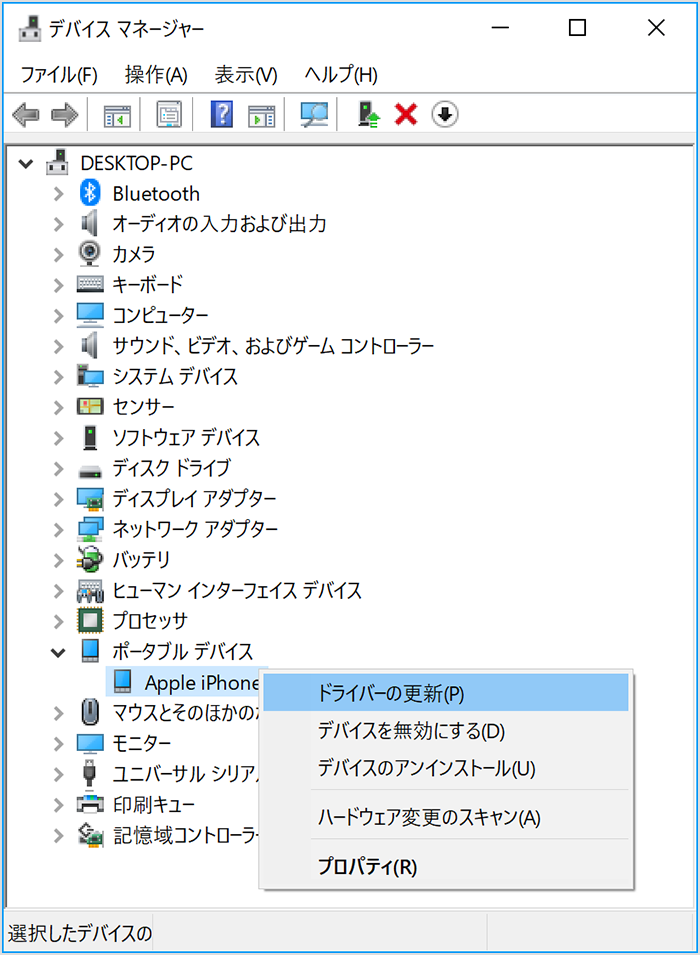Select the センサー row label
The image size is (700, 956).
pos(143,407)
